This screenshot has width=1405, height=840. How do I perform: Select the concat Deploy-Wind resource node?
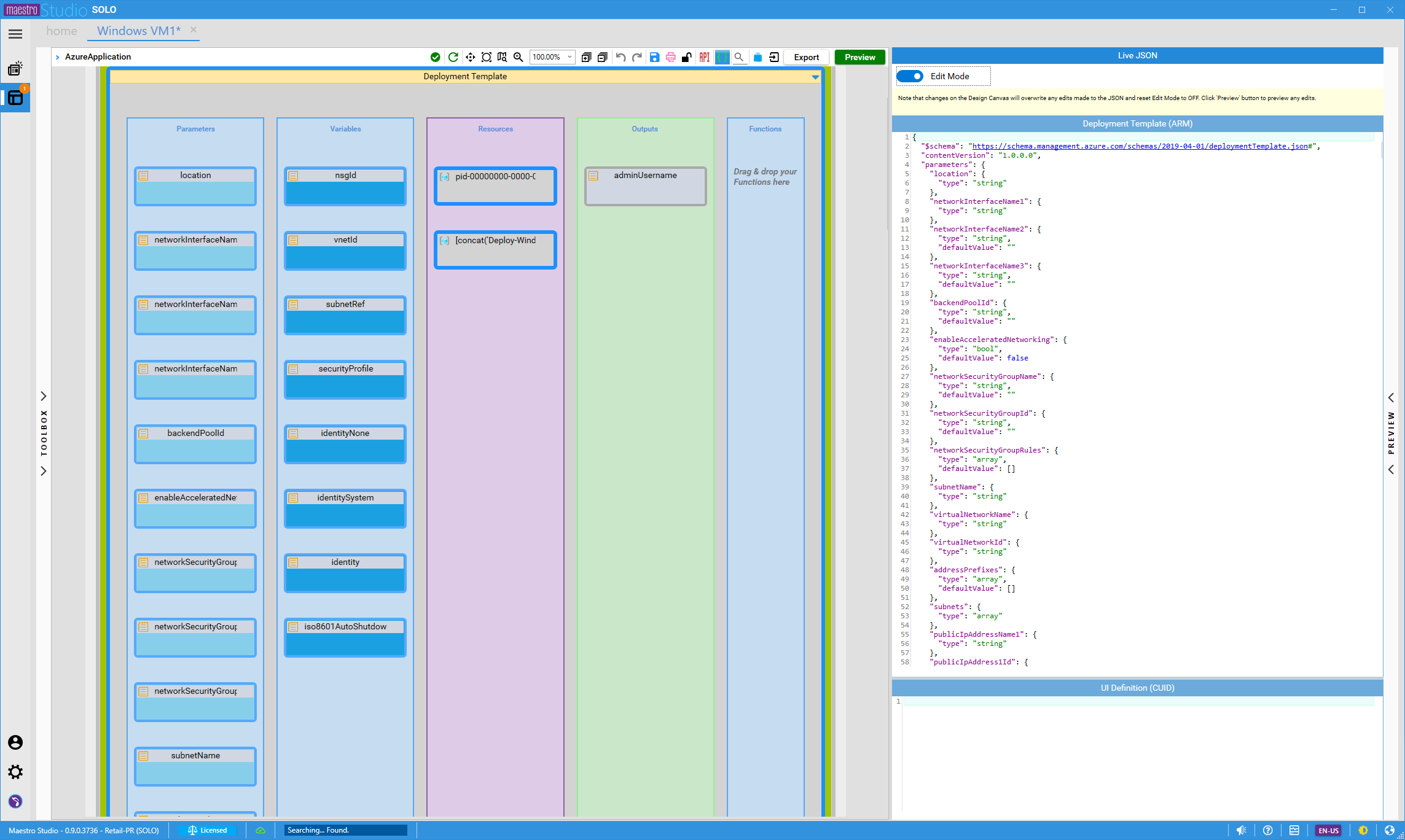point(495,250)
